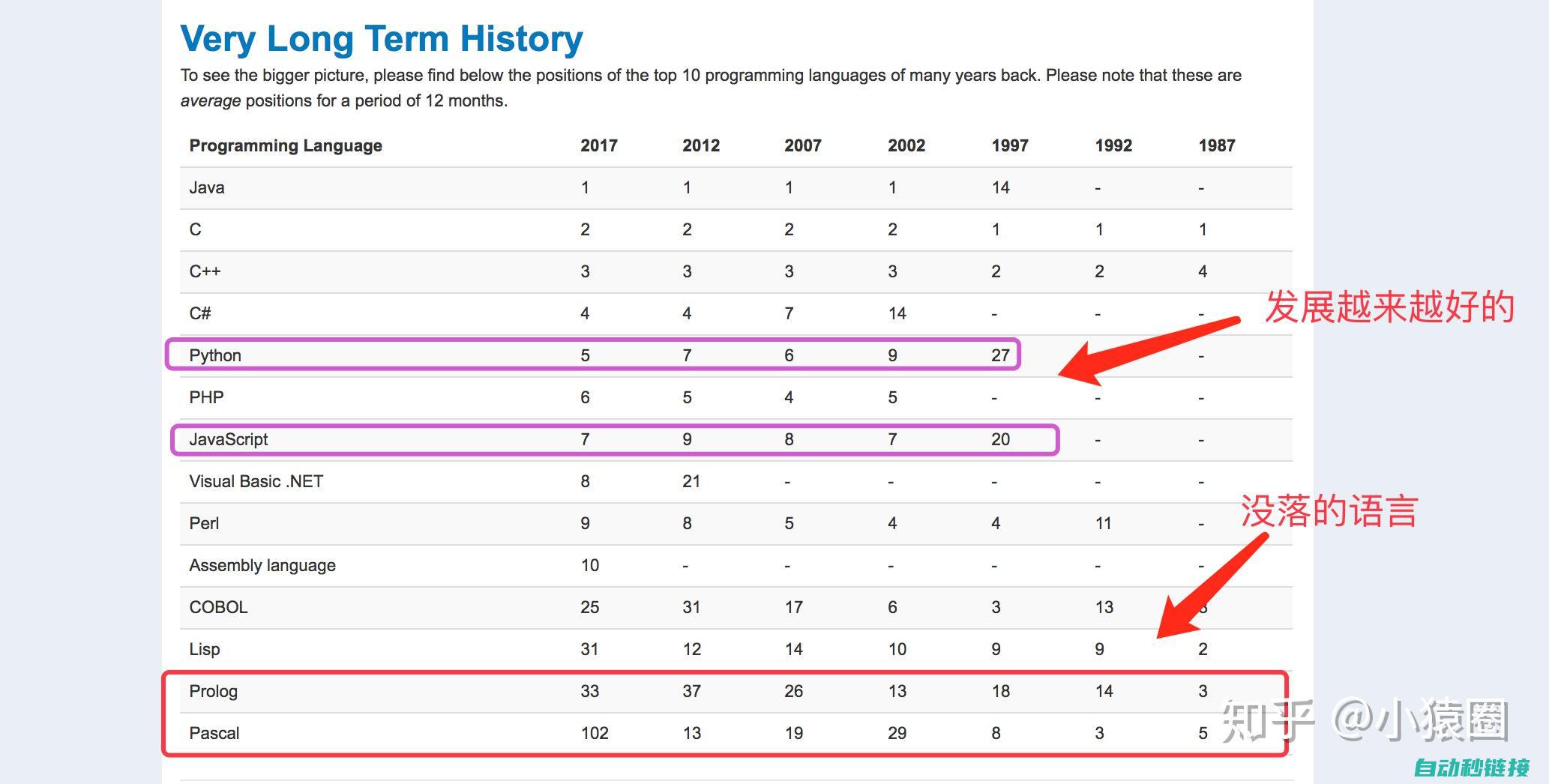This screenshot has height=784, width=1549.
Task: Click Python's 1997 position value 27
Action: (x=1001, y=355)
